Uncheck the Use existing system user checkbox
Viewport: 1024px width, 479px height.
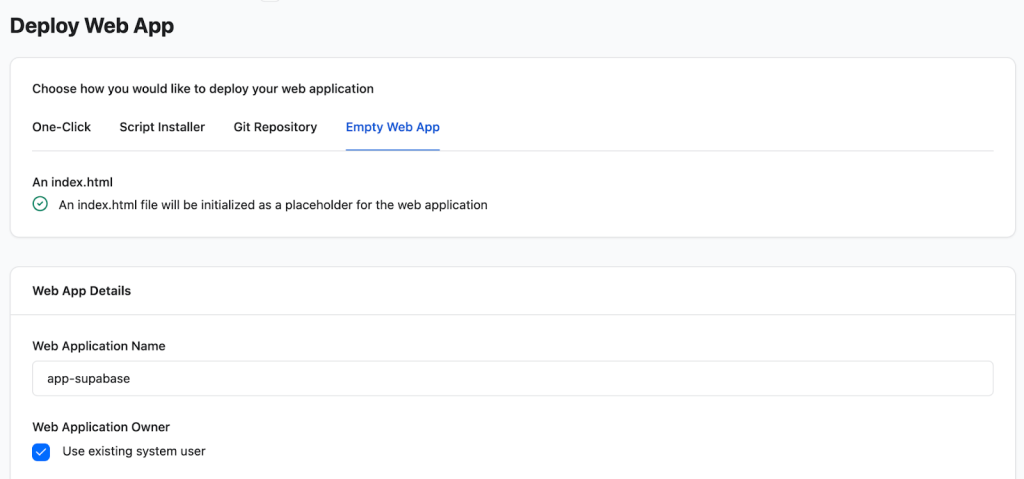pyautogui.click(x=41, y=452)
